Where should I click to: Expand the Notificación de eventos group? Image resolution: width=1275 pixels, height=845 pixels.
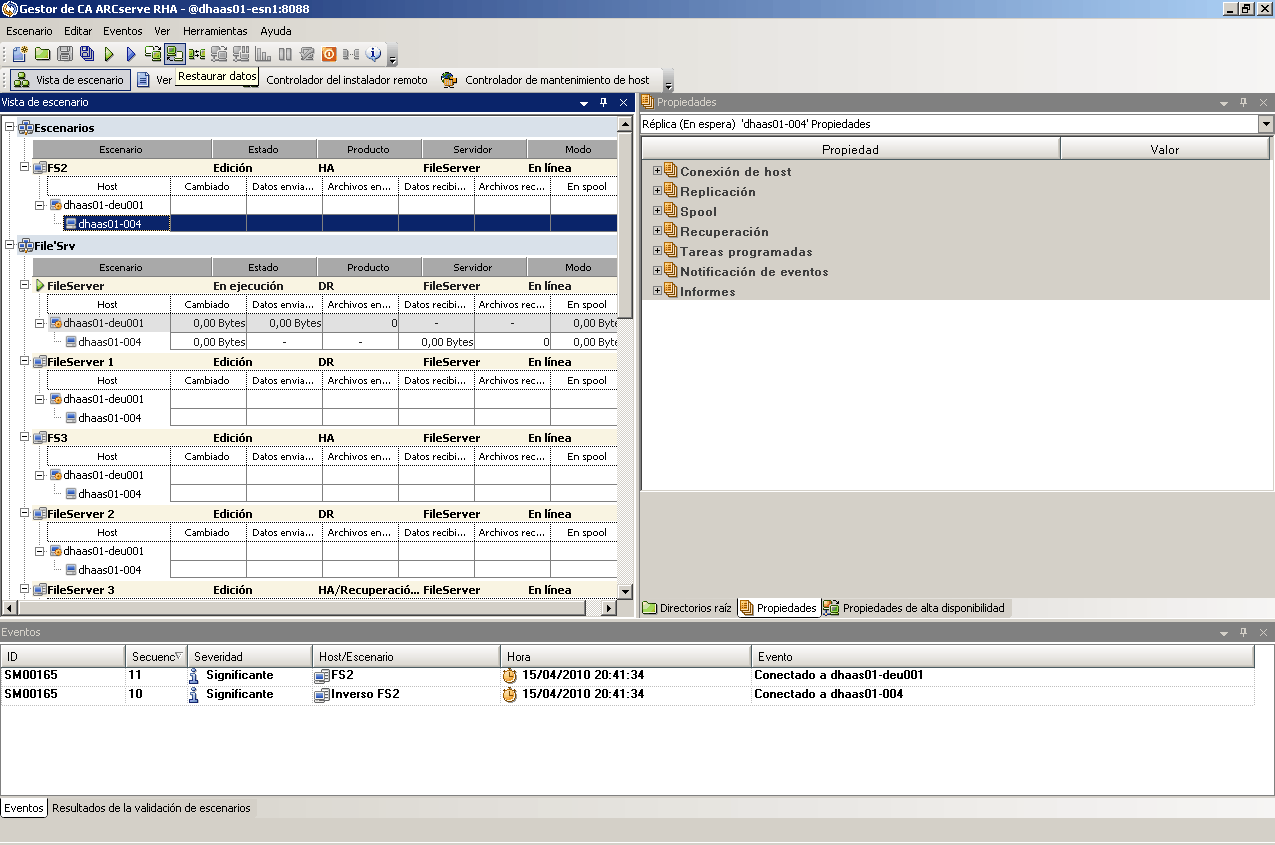[657, 271]
